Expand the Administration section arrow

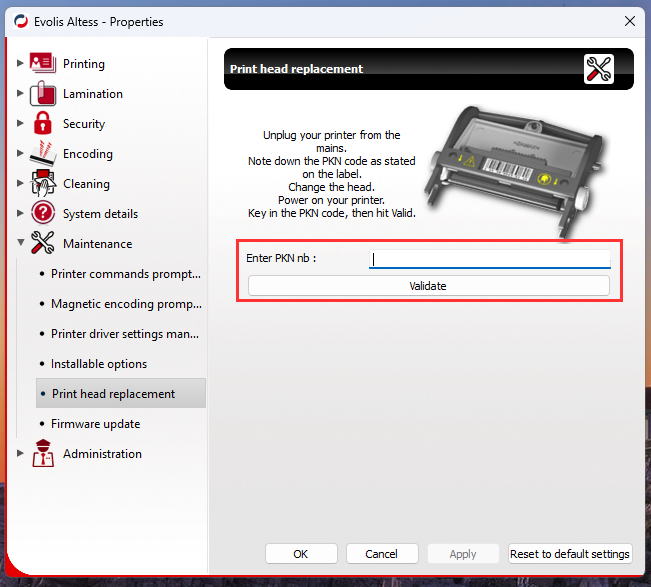coord(20,453)
